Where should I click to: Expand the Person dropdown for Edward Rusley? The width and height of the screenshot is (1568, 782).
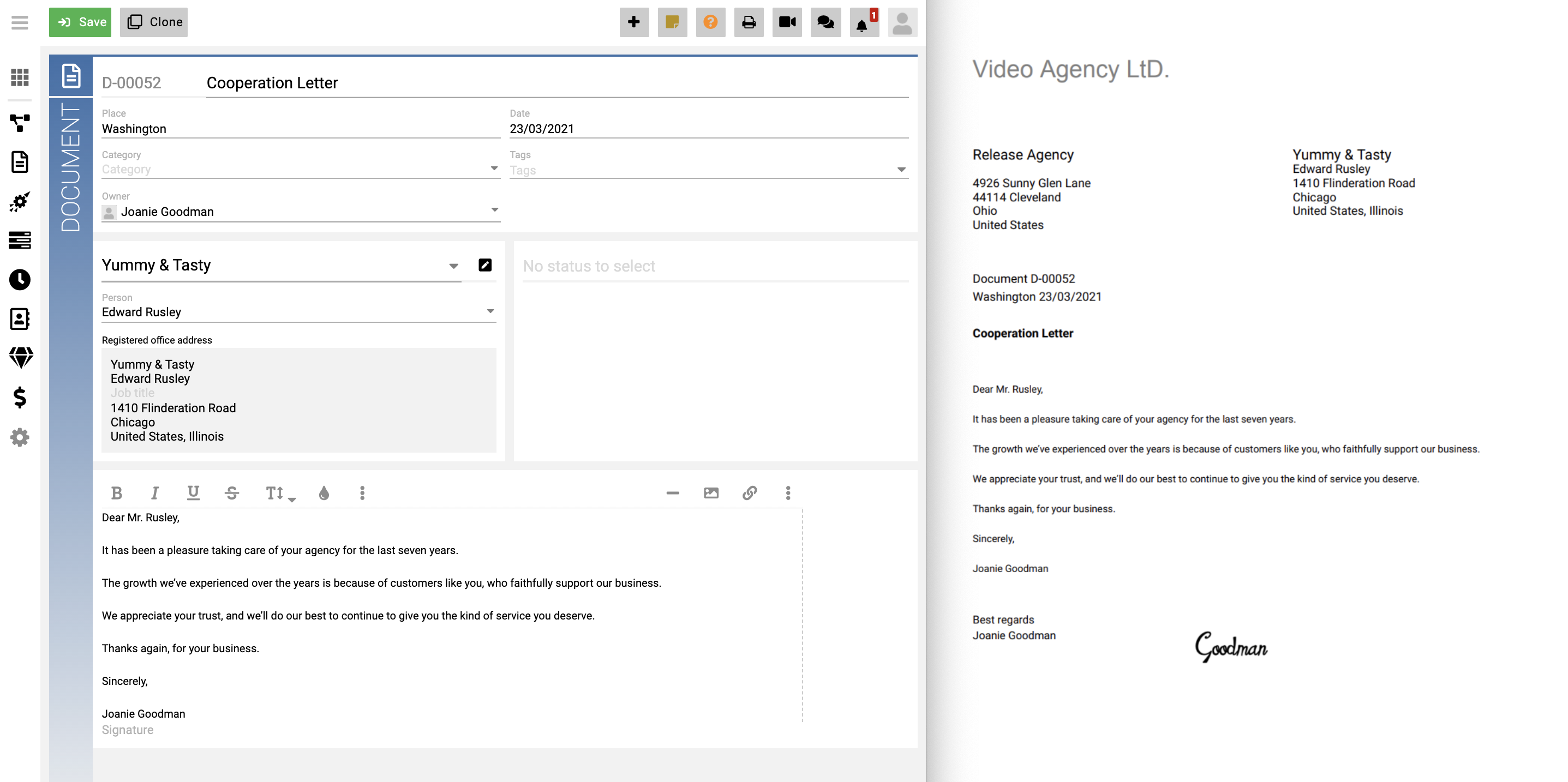(x=490, y=310)
